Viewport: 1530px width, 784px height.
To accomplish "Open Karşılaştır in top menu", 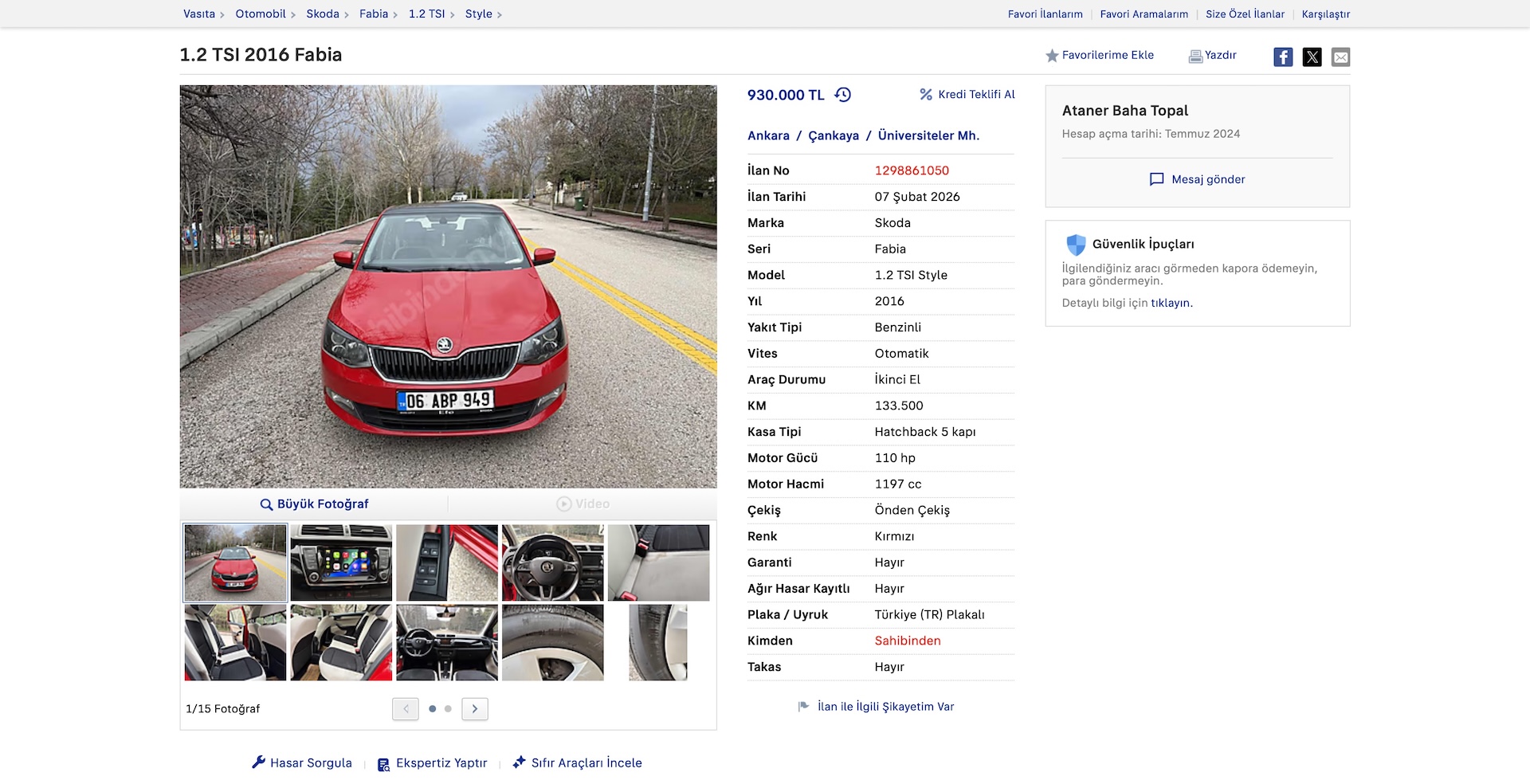I will coord(1325,14).
